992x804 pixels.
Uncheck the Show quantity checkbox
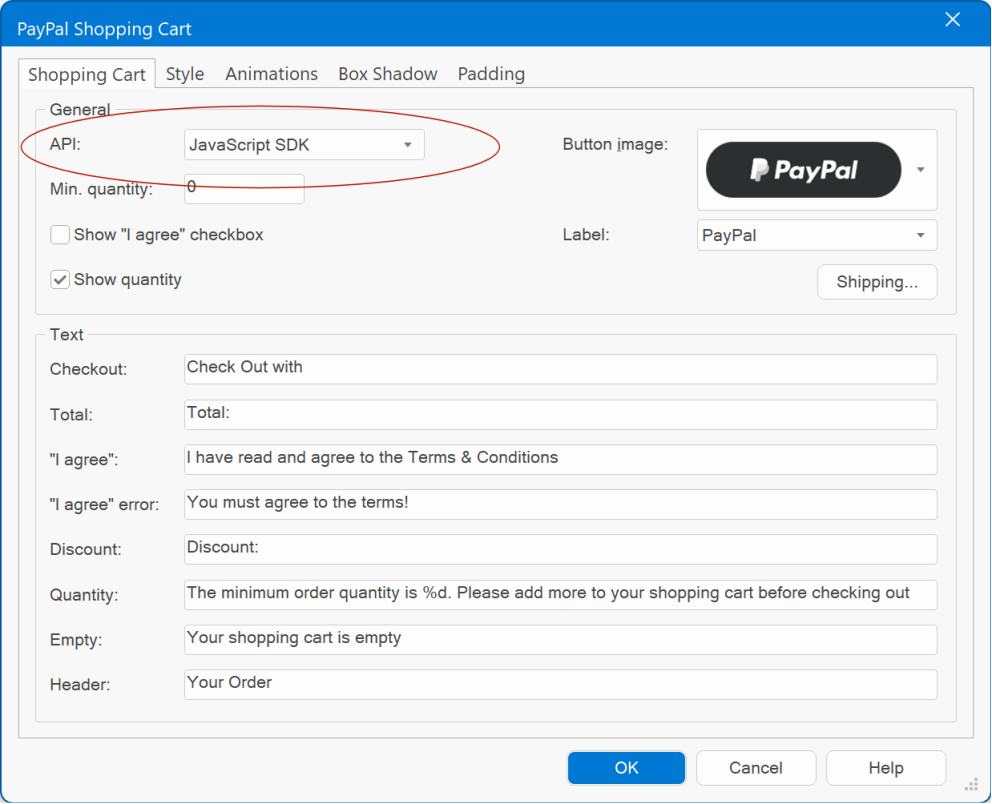tap(60, 280)
